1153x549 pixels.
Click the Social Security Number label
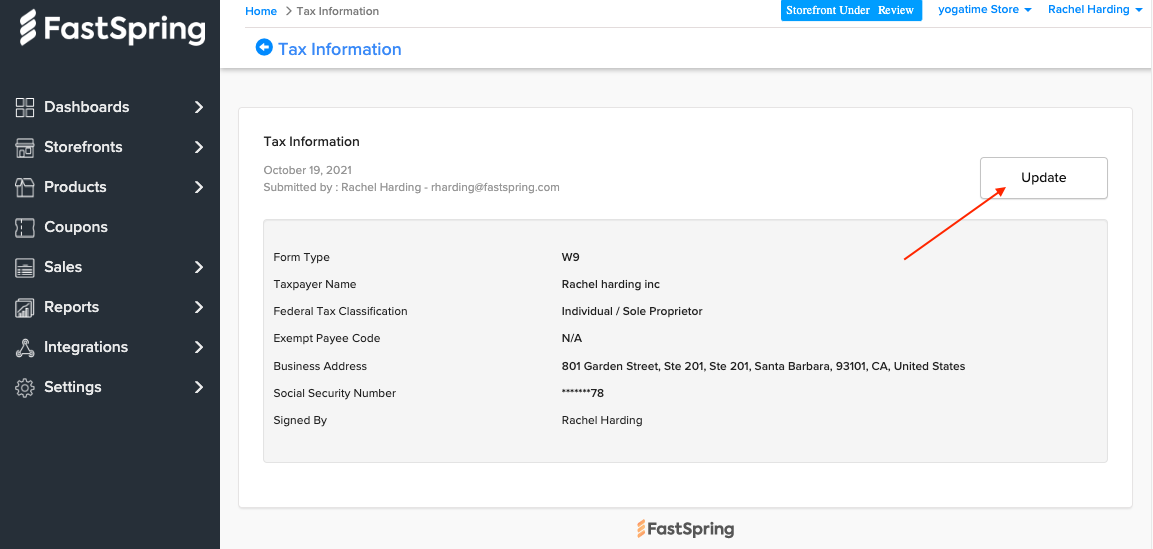click(335, 393)
